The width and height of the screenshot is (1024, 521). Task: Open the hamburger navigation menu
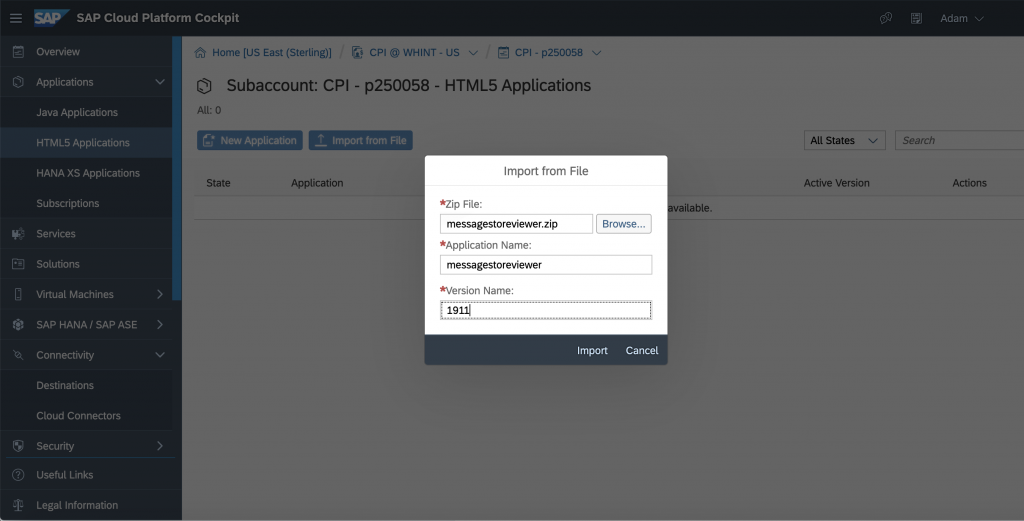coord(16,18)
